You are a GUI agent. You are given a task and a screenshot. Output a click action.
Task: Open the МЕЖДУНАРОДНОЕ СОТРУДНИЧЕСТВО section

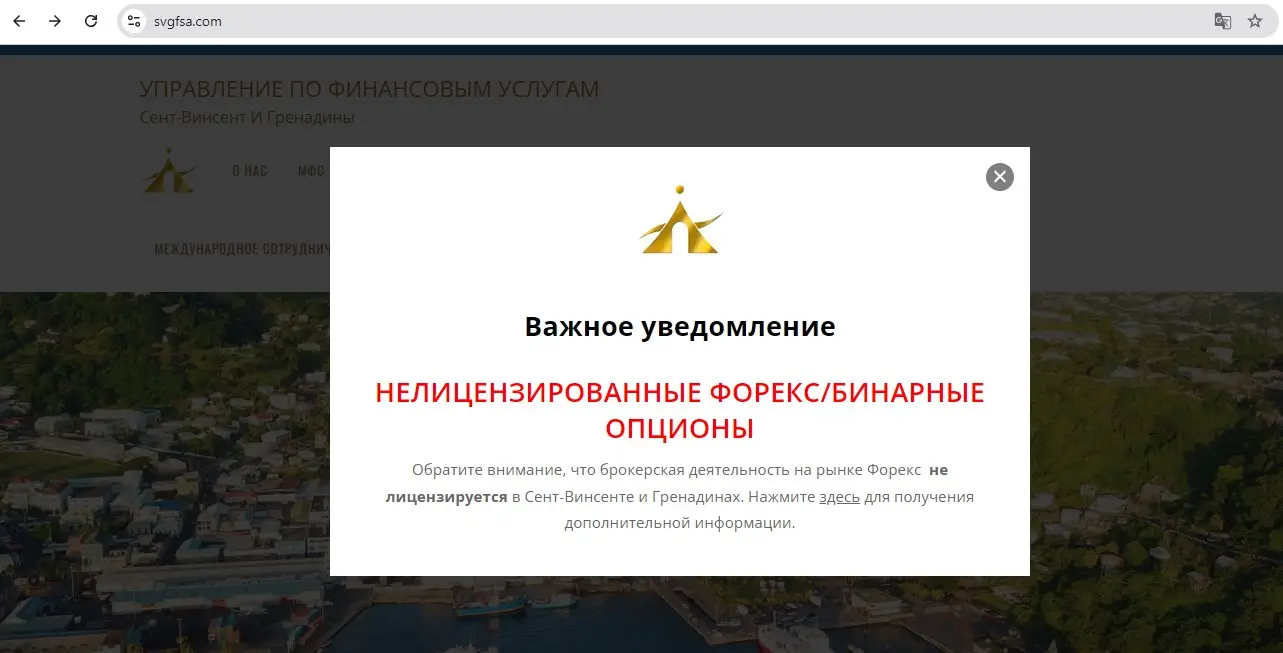point(242,248)
